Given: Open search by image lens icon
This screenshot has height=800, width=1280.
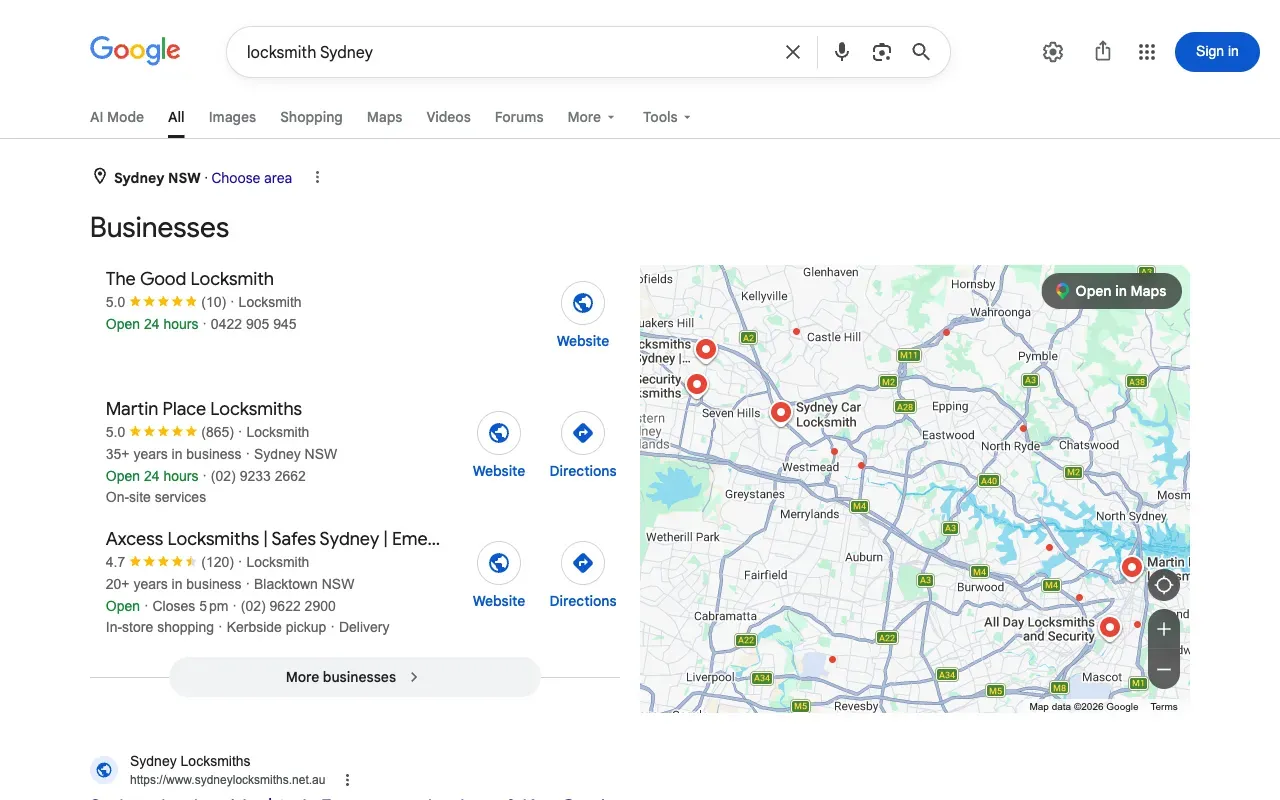Looking at the screenshot, I should click(881, 52).
